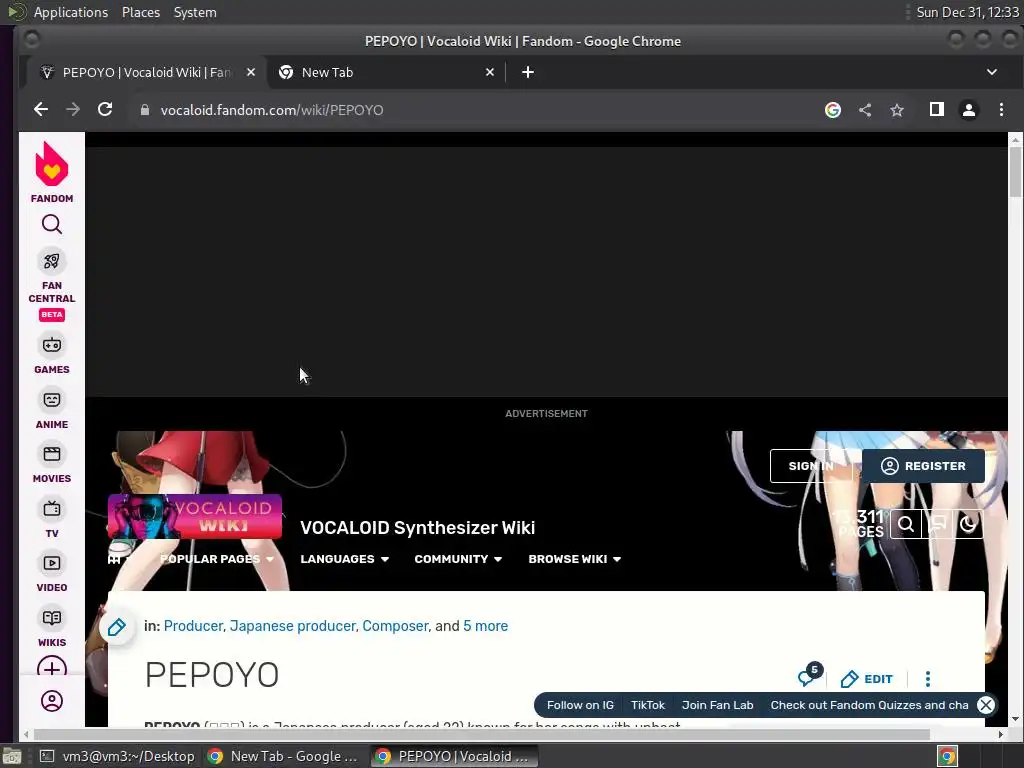Expand Browse Wiki dropdown menu
Screen dimensions: 1024x768
[x=574, y=559]
